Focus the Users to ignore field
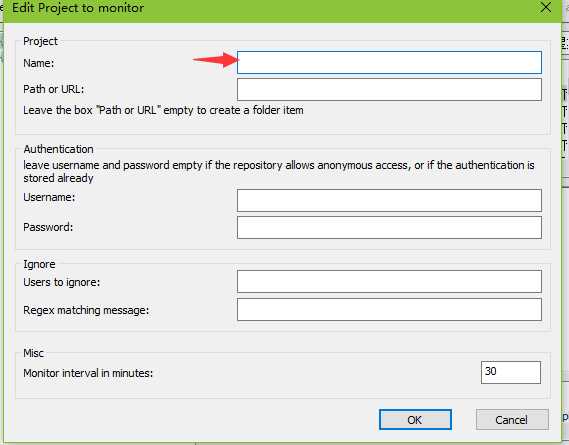The height and width of the screenshot is (445, 569). point(389,281)
